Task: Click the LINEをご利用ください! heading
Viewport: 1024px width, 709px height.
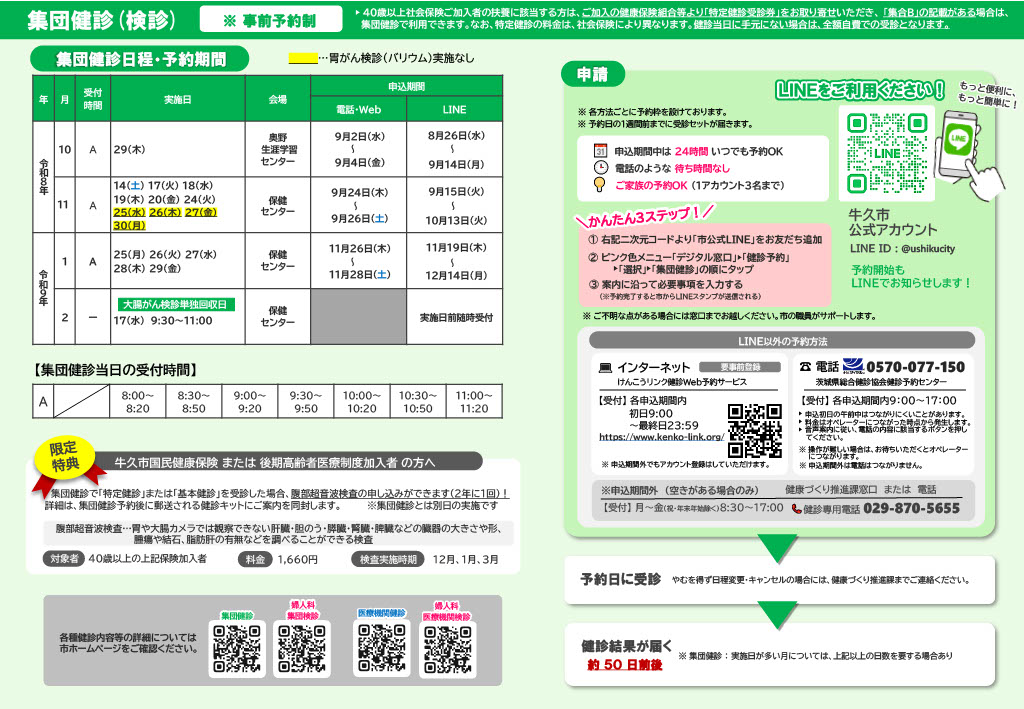Action: pyautogui.click(x=859, y=89)
